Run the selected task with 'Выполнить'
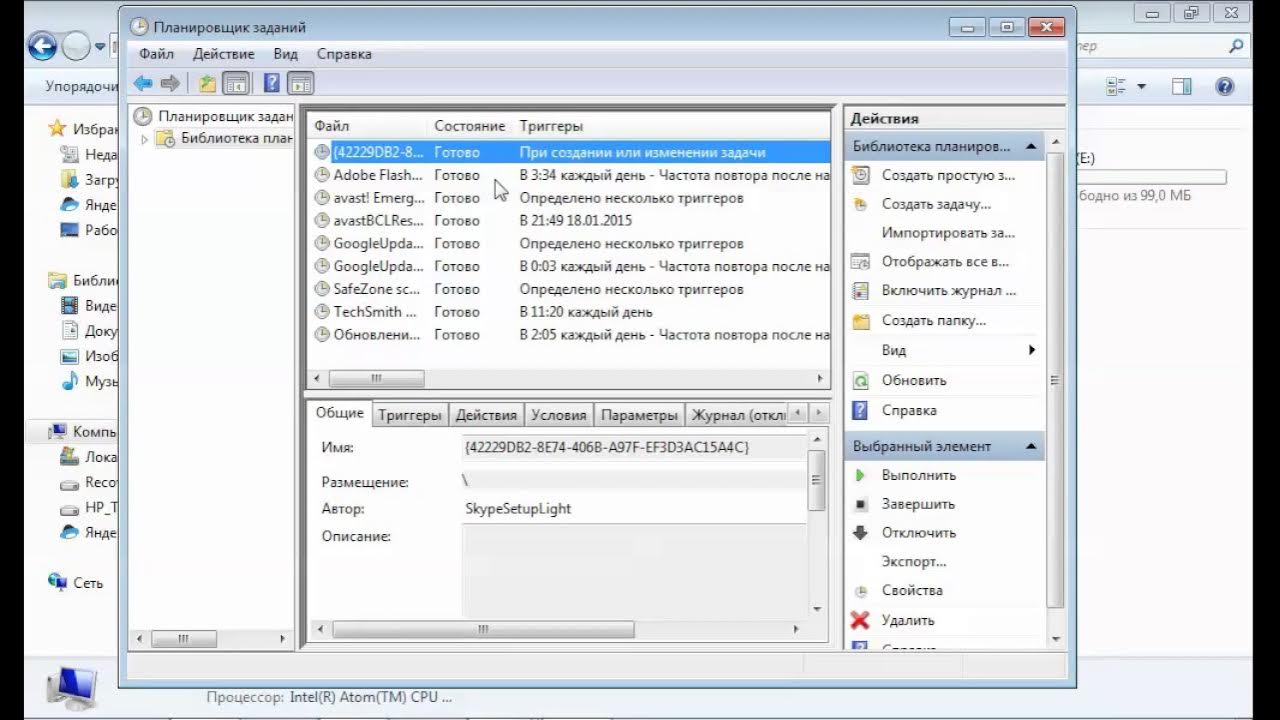Image resolution: width=1280 pixels, height=720 pixels. click(918, 475)
